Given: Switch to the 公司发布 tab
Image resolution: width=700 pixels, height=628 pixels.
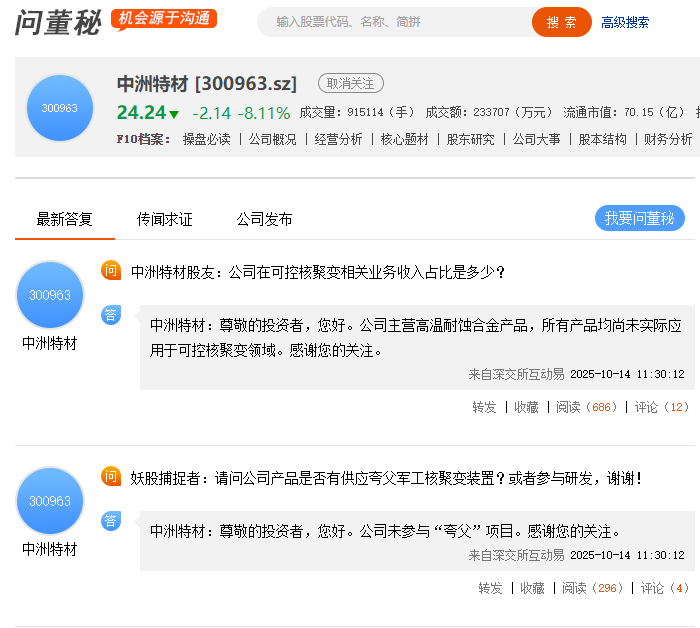Looking at the screenshot, I should coord(264,219).
